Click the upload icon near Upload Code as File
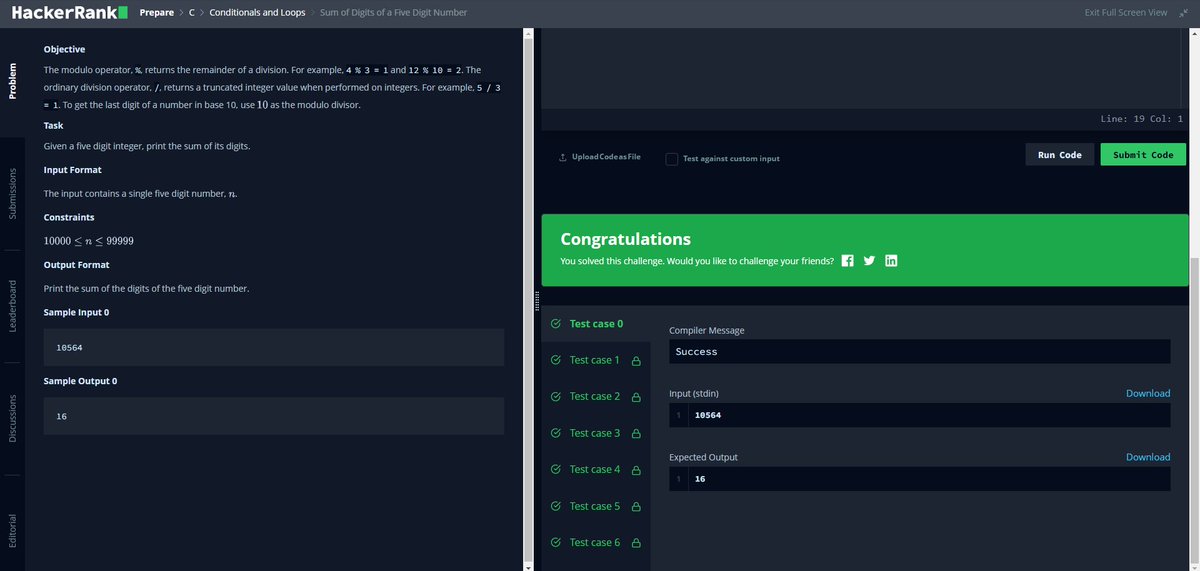The width and height of the screenshot is (1200, 571). click(x=563, y=158)
